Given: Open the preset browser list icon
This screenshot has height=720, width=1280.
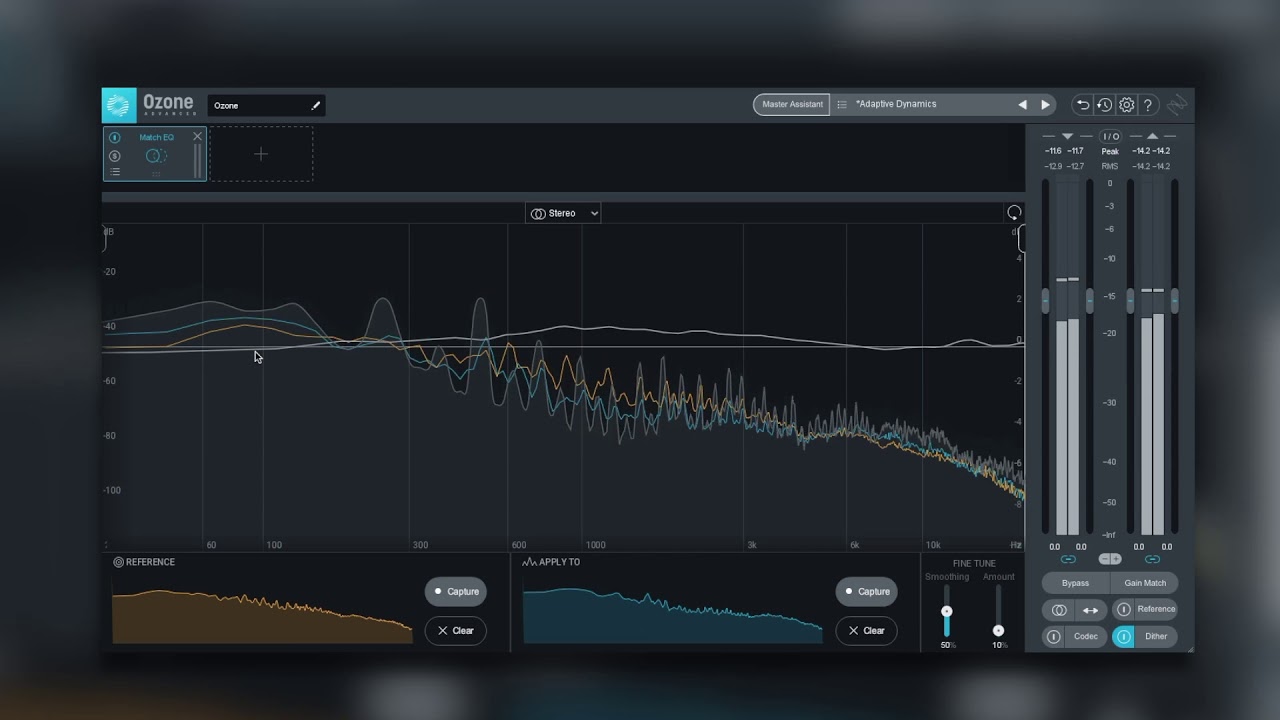Looking at the screenshot, I should coord(842,104).
